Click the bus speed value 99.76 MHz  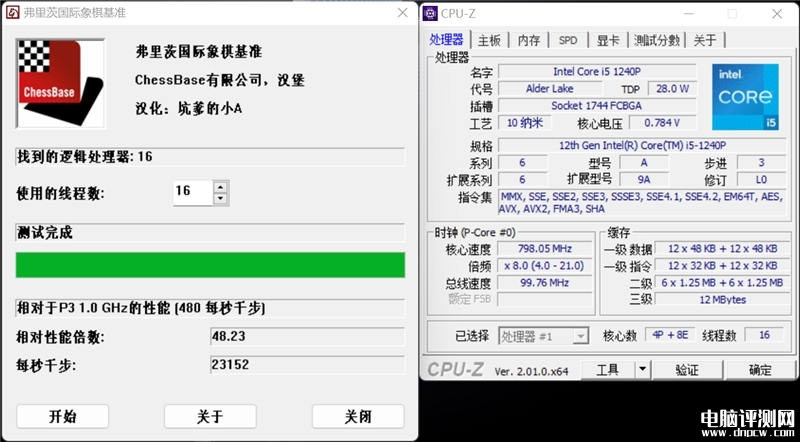coord(545,282)
